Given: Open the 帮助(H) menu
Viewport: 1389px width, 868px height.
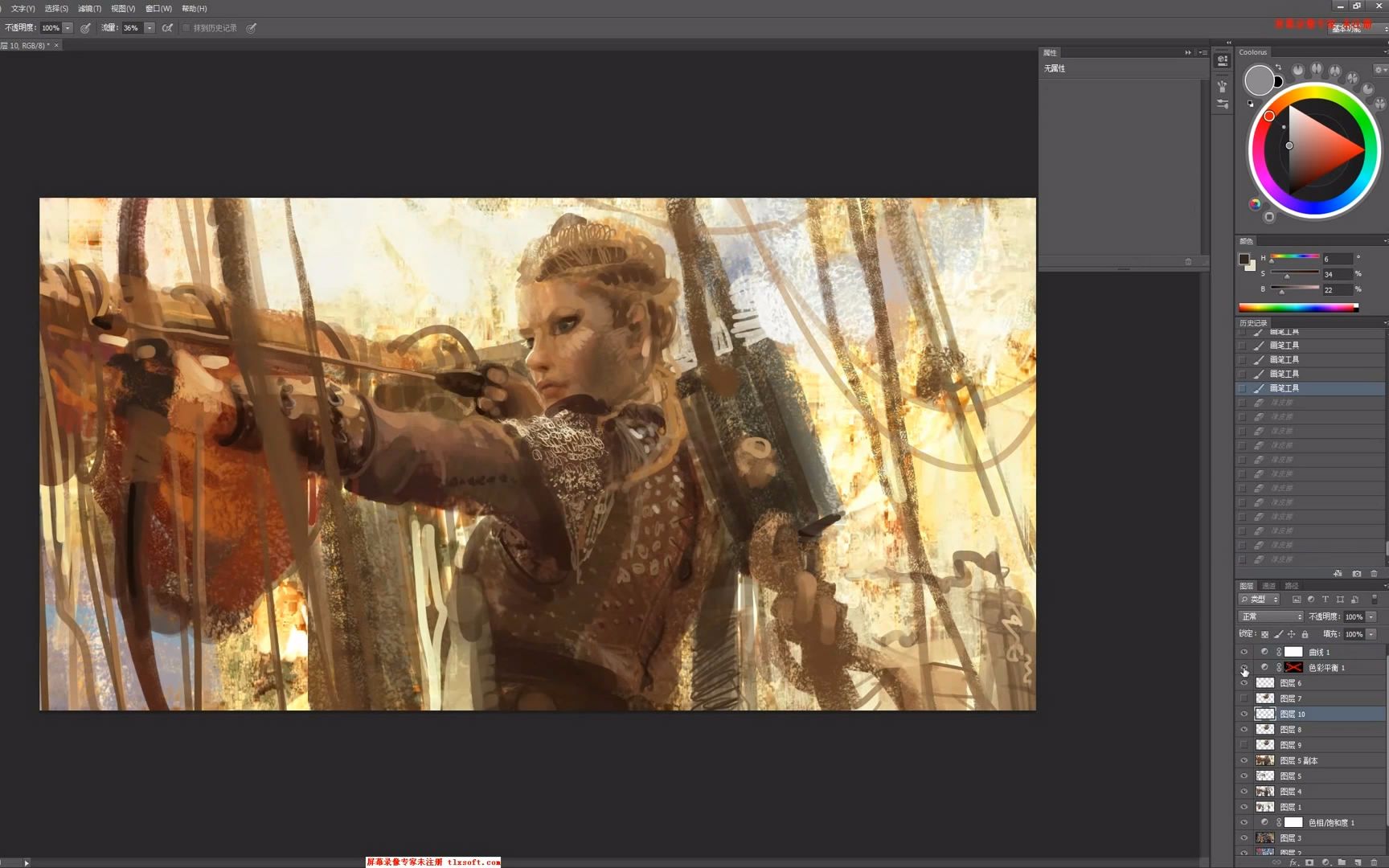Looking at the screenshot, I should pyautogui.click(x=194, y=8).
